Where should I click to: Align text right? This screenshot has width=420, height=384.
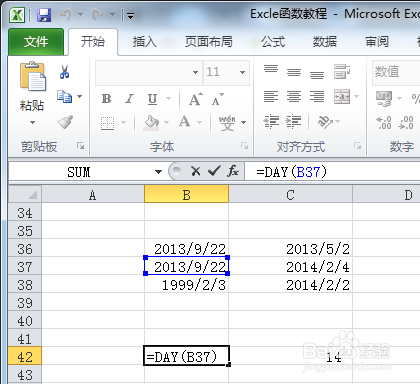coord(317,97)
